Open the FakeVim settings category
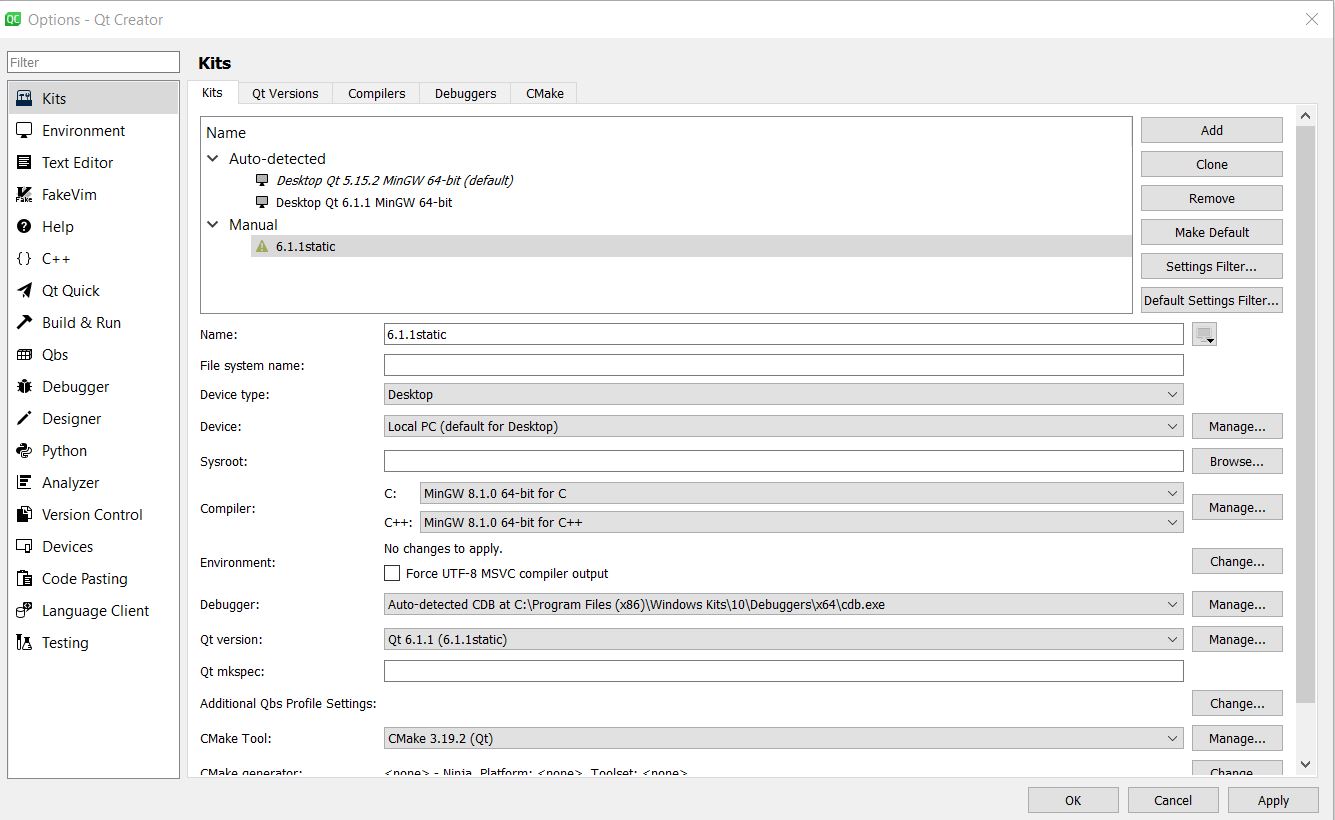Image resolution: width=1335 pixels, height=820 pixels. point(93,194)
